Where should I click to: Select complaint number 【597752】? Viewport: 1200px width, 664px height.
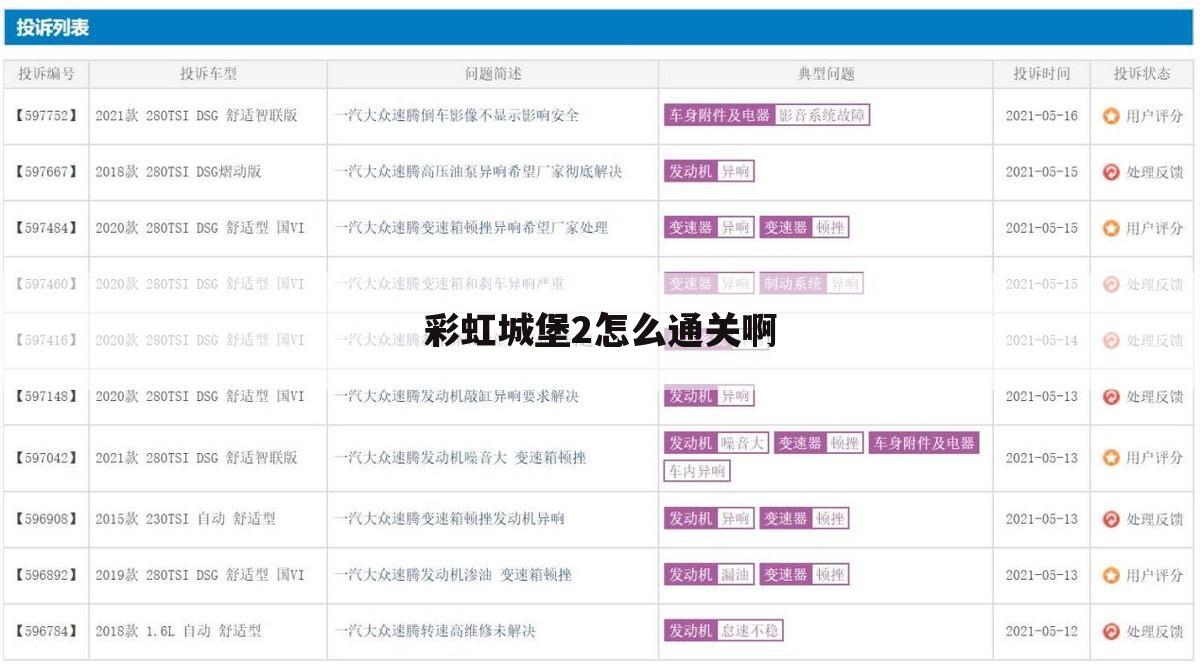point(46,115)
